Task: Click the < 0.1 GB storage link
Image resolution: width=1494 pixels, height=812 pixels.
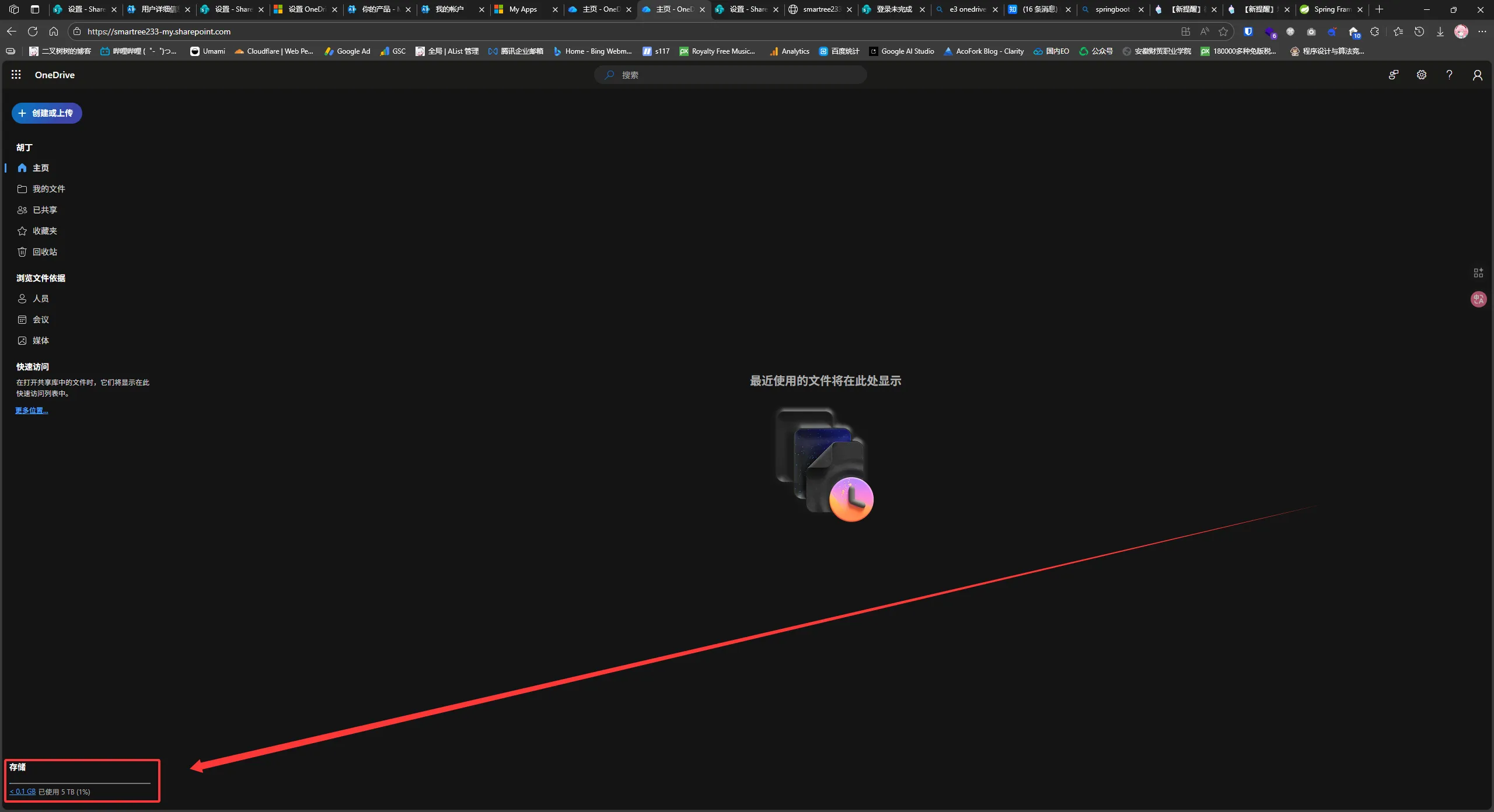Action: pos(23,792)
